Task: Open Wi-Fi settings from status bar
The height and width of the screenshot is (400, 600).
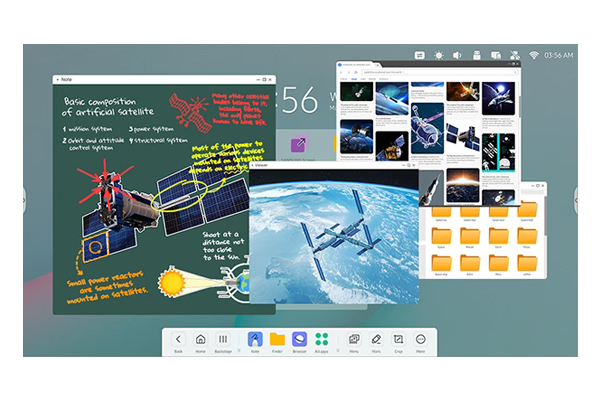Action: [534, 56]
